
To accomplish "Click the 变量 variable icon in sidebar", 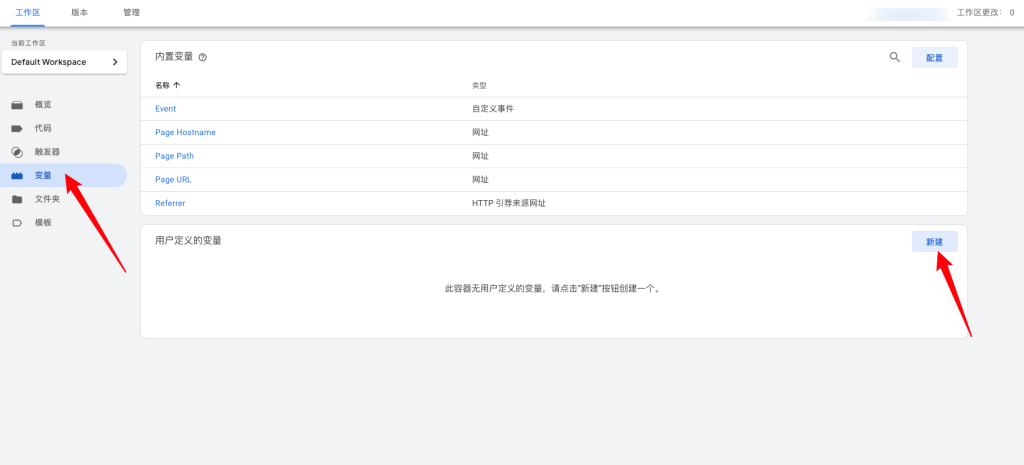I will [x=18, y=176].
